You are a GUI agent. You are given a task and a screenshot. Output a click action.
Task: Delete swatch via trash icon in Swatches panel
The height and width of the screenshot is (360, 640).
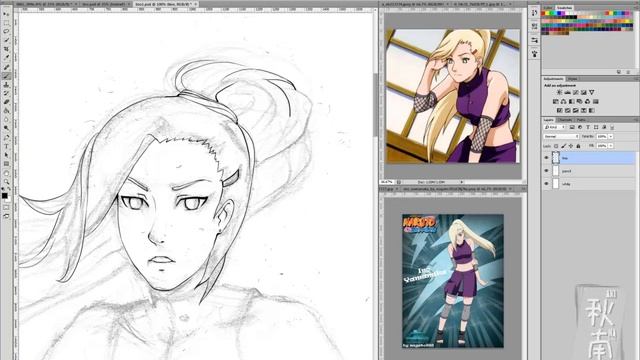(628, 72)
